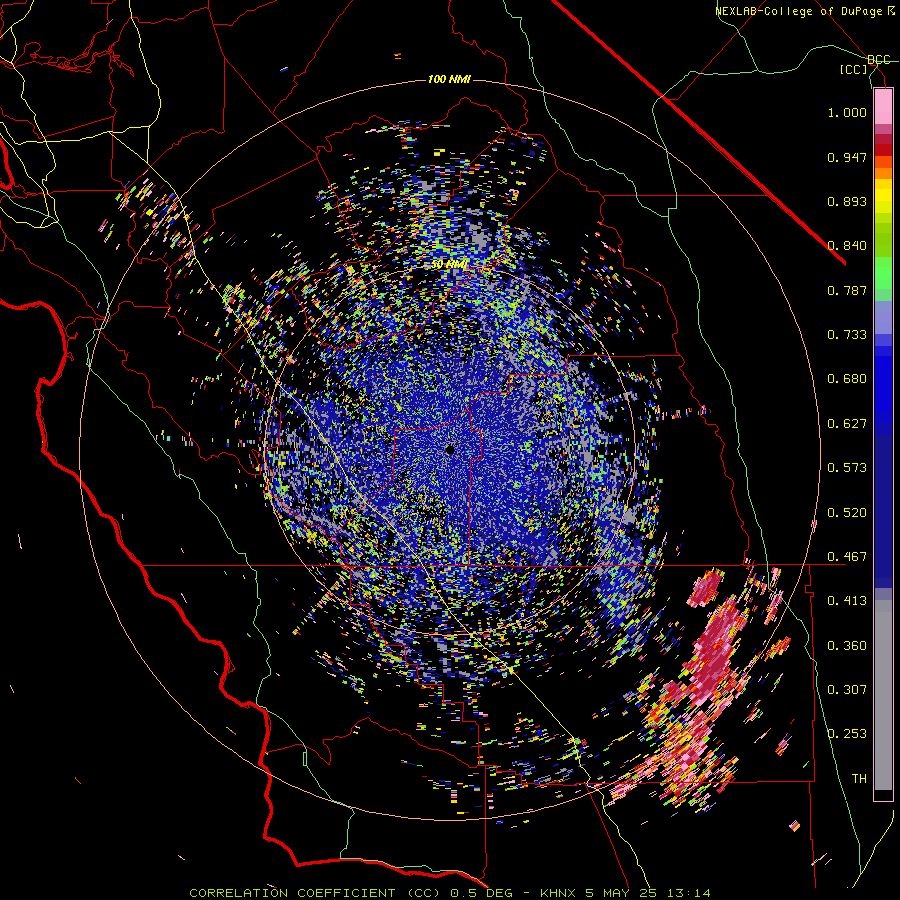This screenshot has height=900, width=900.
Task: Click the 100 NMI range ring label
Action: (x=449, y=79)
